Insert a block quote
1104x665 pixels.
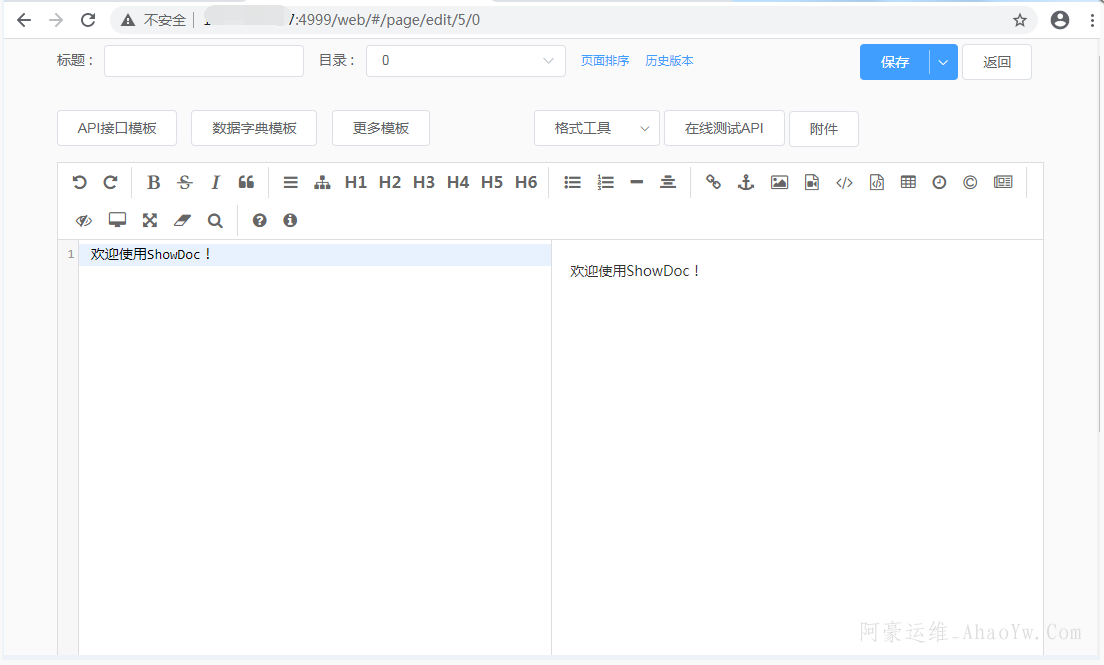246,182
